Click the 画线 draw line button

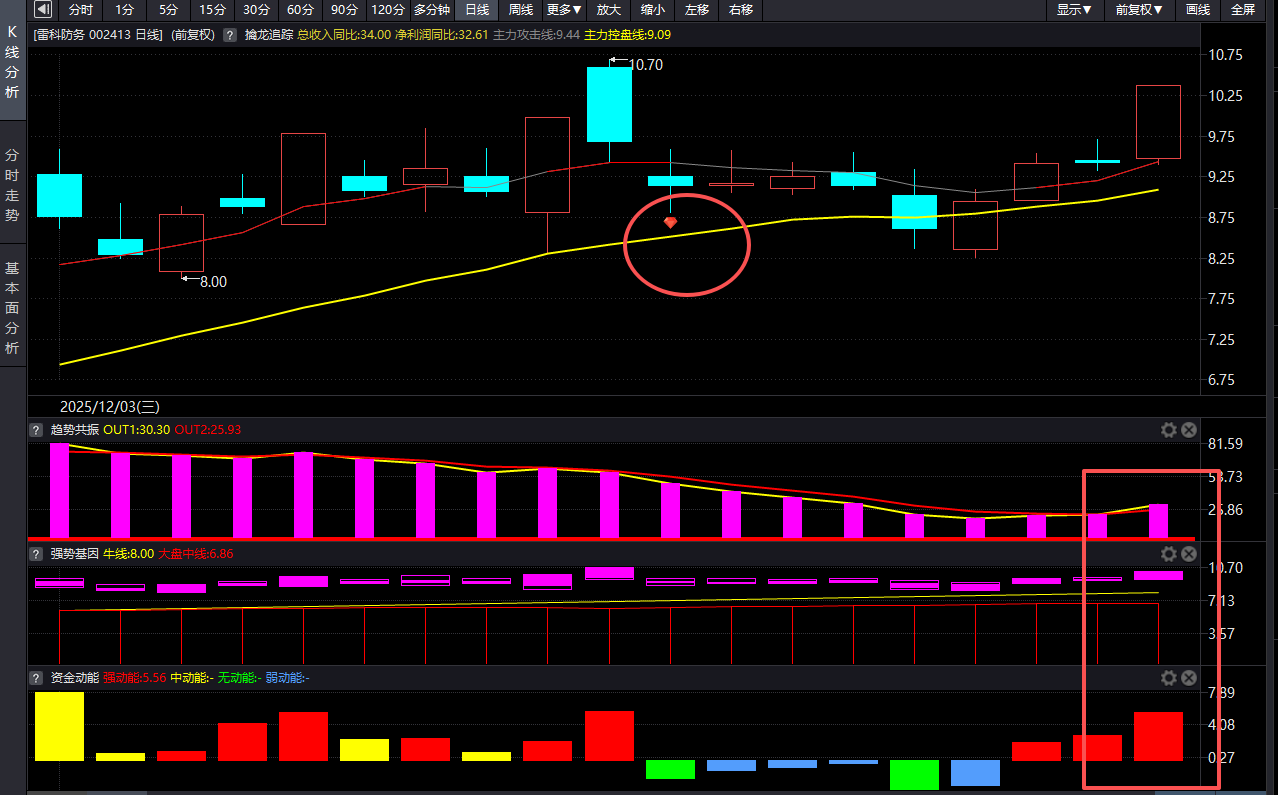pyautogui.click(x=1198, y=10)
